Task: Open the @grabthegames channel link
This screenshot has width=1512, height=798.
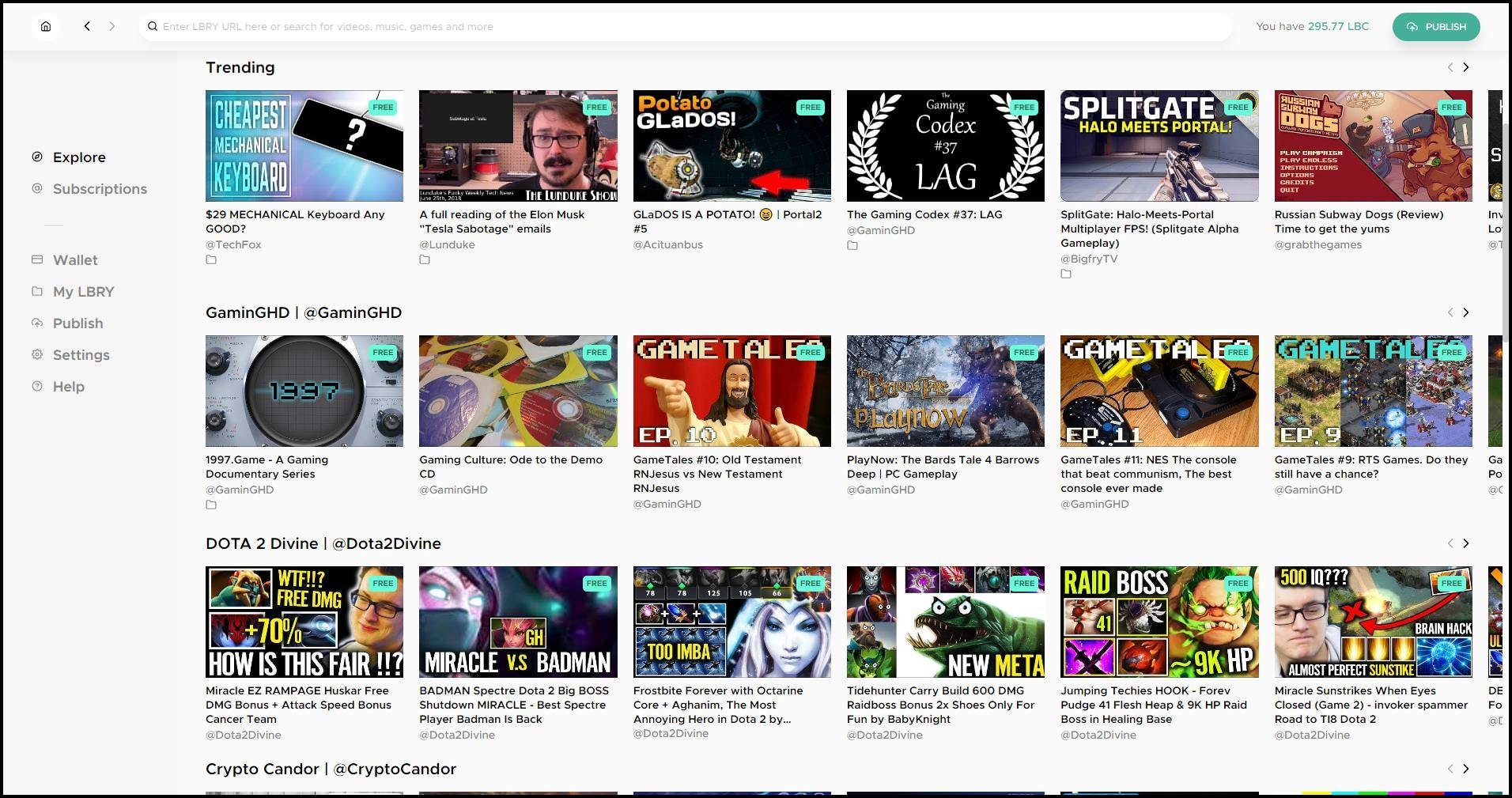Action: 1318,244
